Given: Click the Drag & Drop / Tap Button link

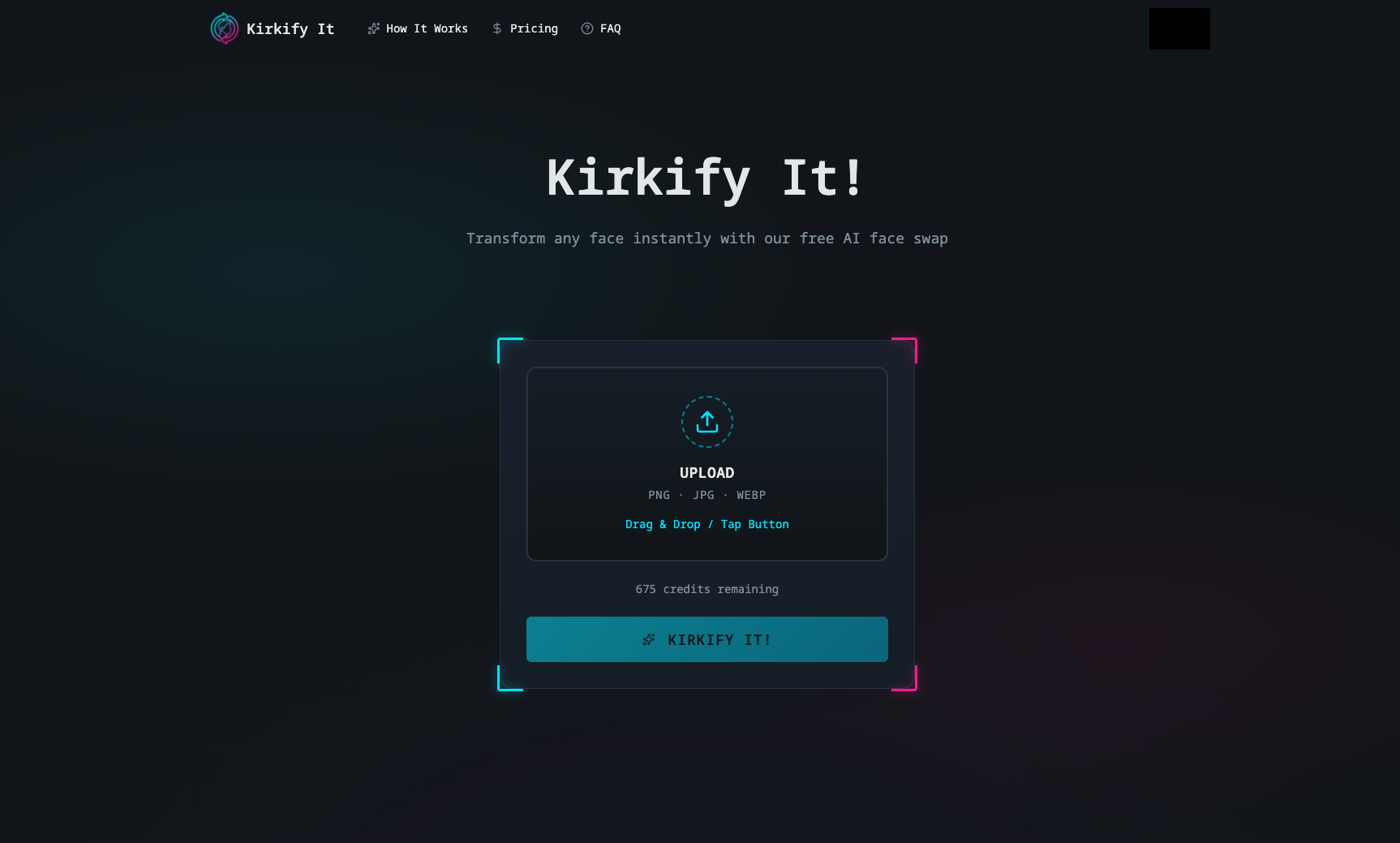Looking at the screenshot, I should coord(706,524).
